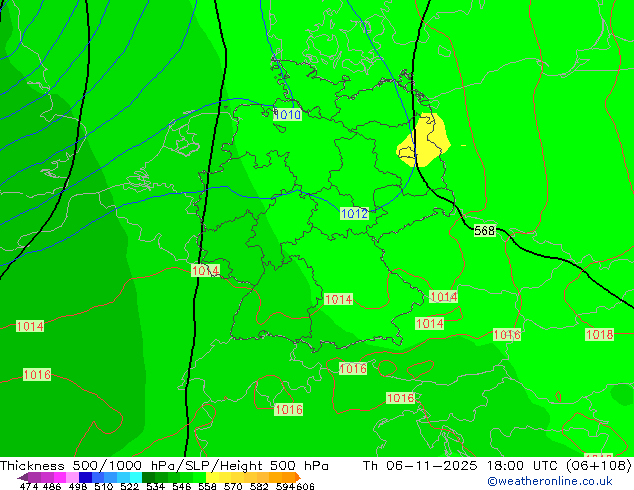Click the light pink legend swatch
The height and width of the screenshot is (490, 634).
[72, 477]
